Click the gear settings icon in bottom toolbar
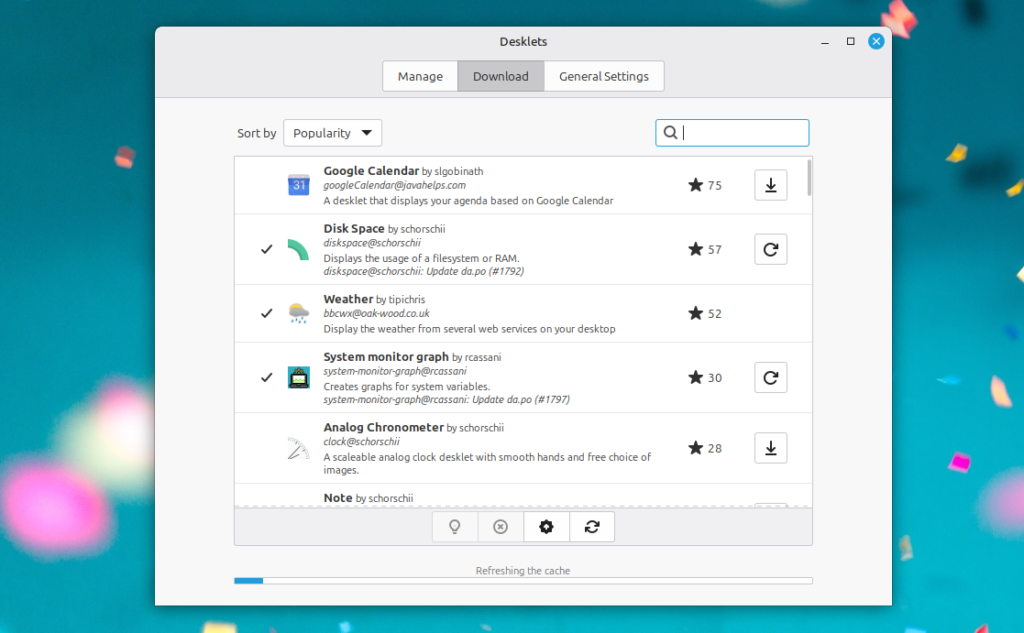 (x=546, y=527)
